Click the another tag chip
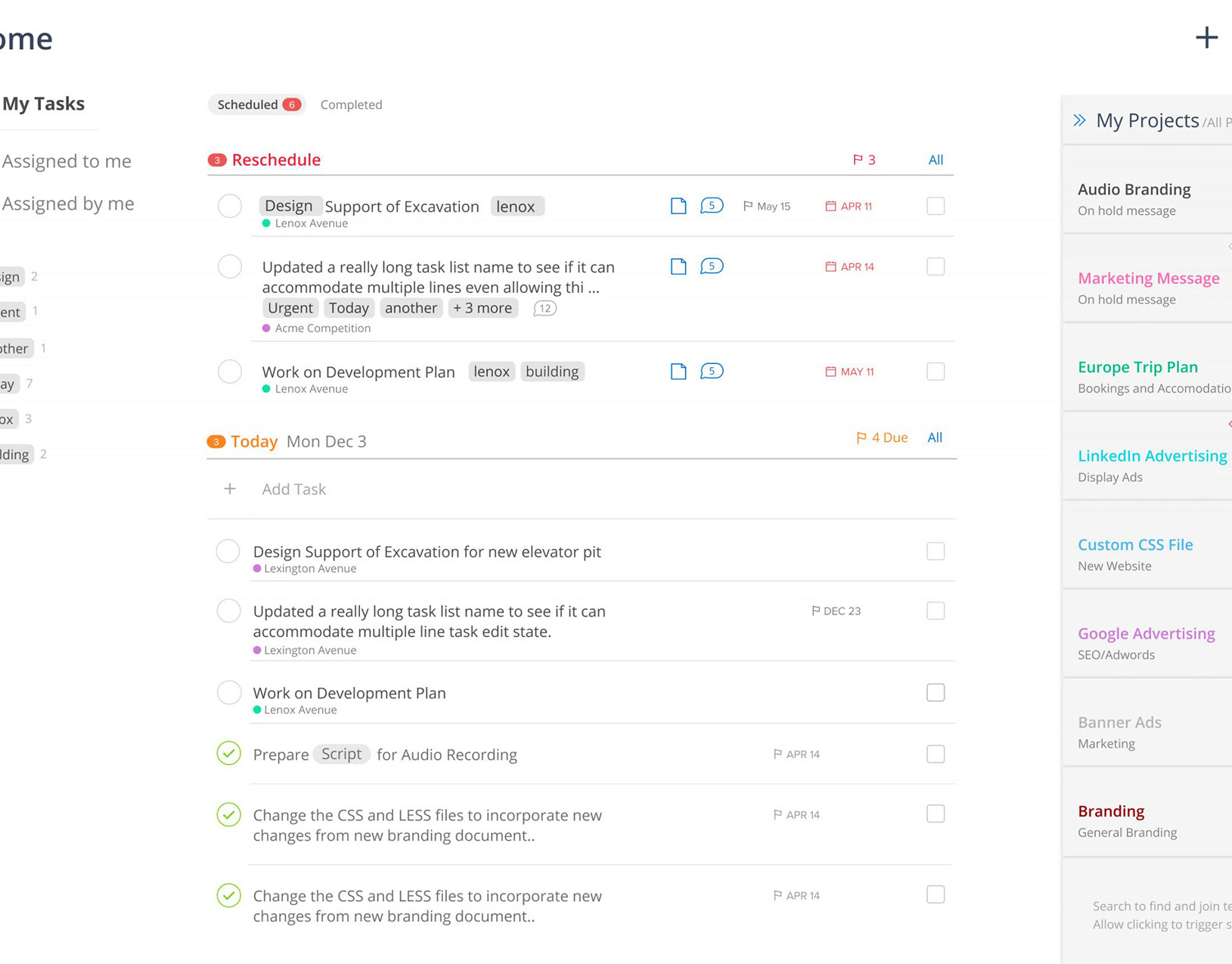The width and height of the screenshot is (1232, 964). click(411, 308)
